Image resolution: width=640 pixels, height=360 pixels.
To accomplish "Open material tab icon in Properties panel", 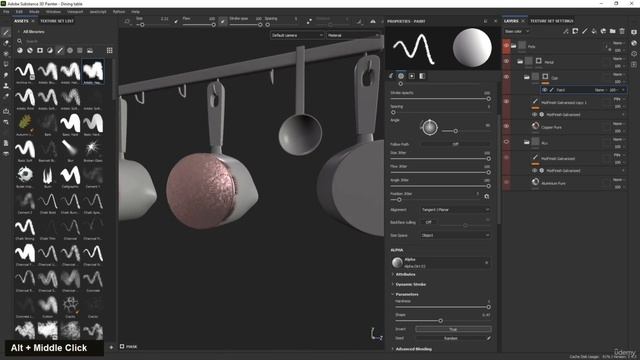I will click(422, 76).
